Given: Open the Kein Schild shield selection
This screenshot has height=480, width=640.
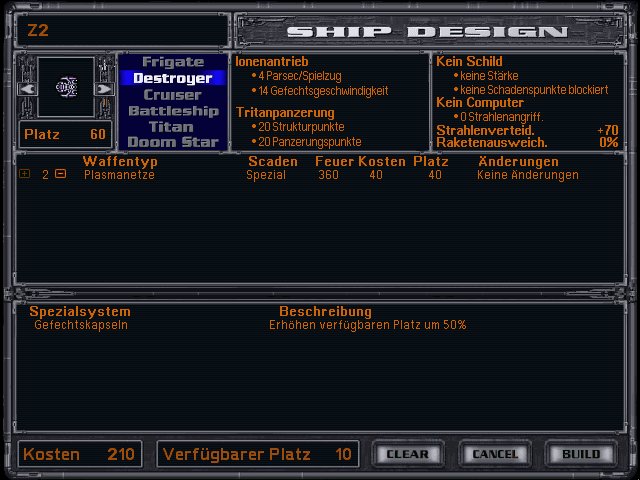Looking at the screenshot, I should click(x=470, y=61).
